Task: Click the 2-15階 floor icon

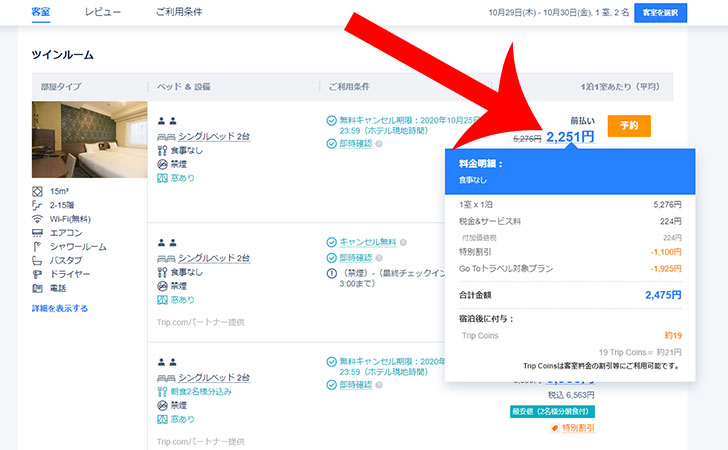Action: (x=37, y=205)
